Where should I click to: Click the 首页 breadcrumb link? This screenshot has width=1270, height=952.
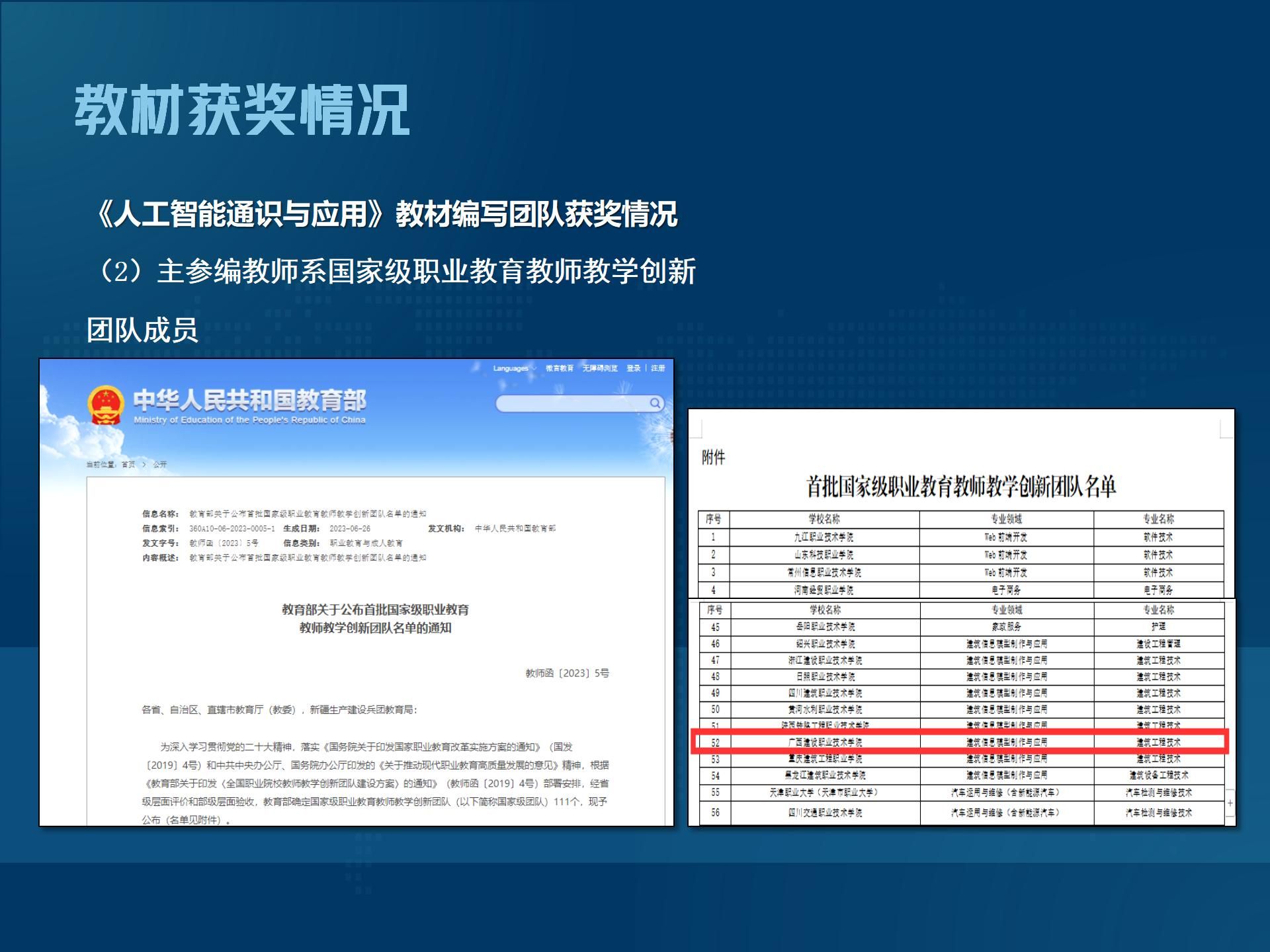pyautogui.click(x=128, y=465)
